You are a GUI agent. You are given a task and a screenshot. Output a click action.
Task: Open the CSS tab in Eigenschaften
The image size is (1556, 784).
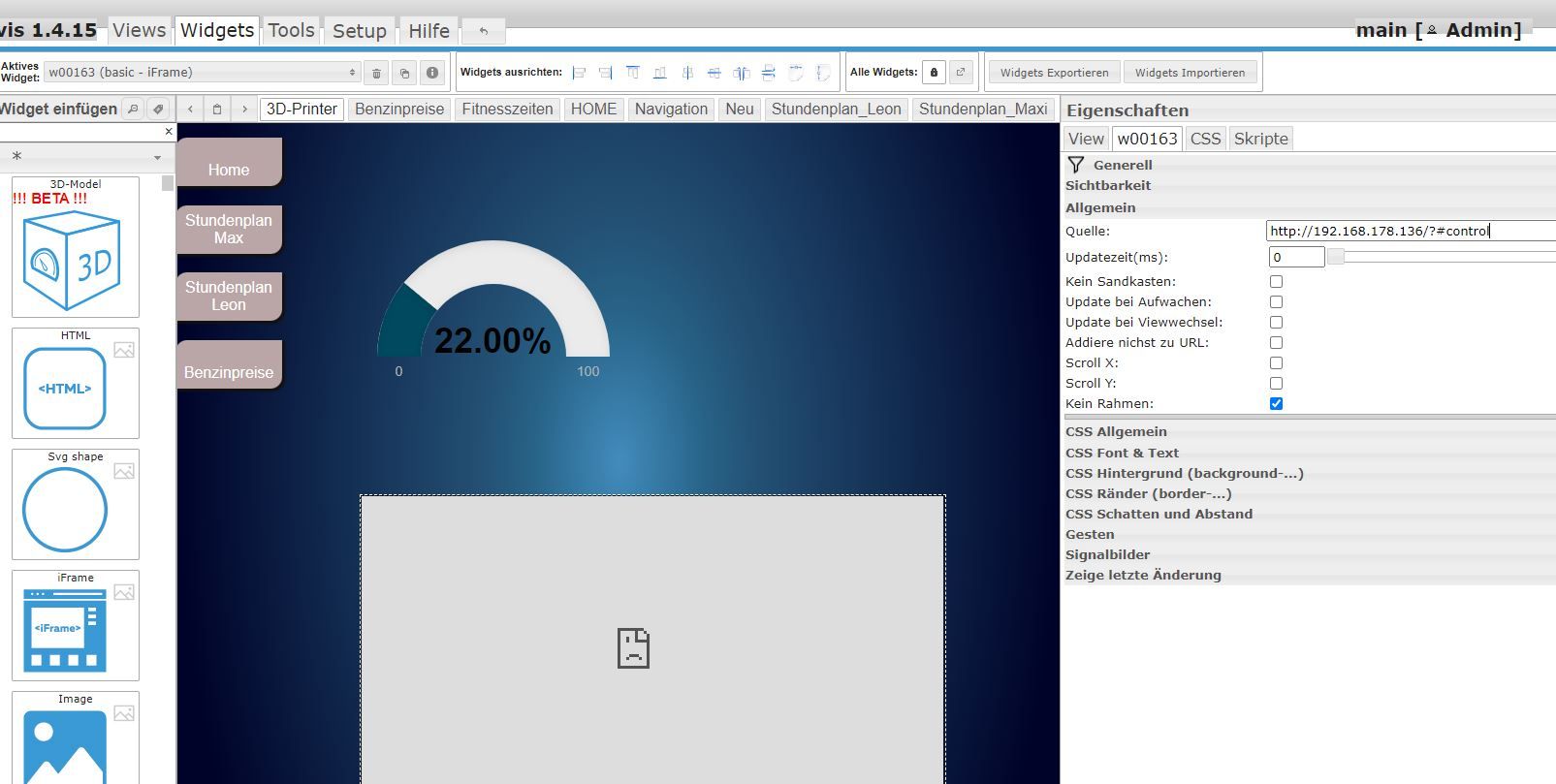[1205, 139]
